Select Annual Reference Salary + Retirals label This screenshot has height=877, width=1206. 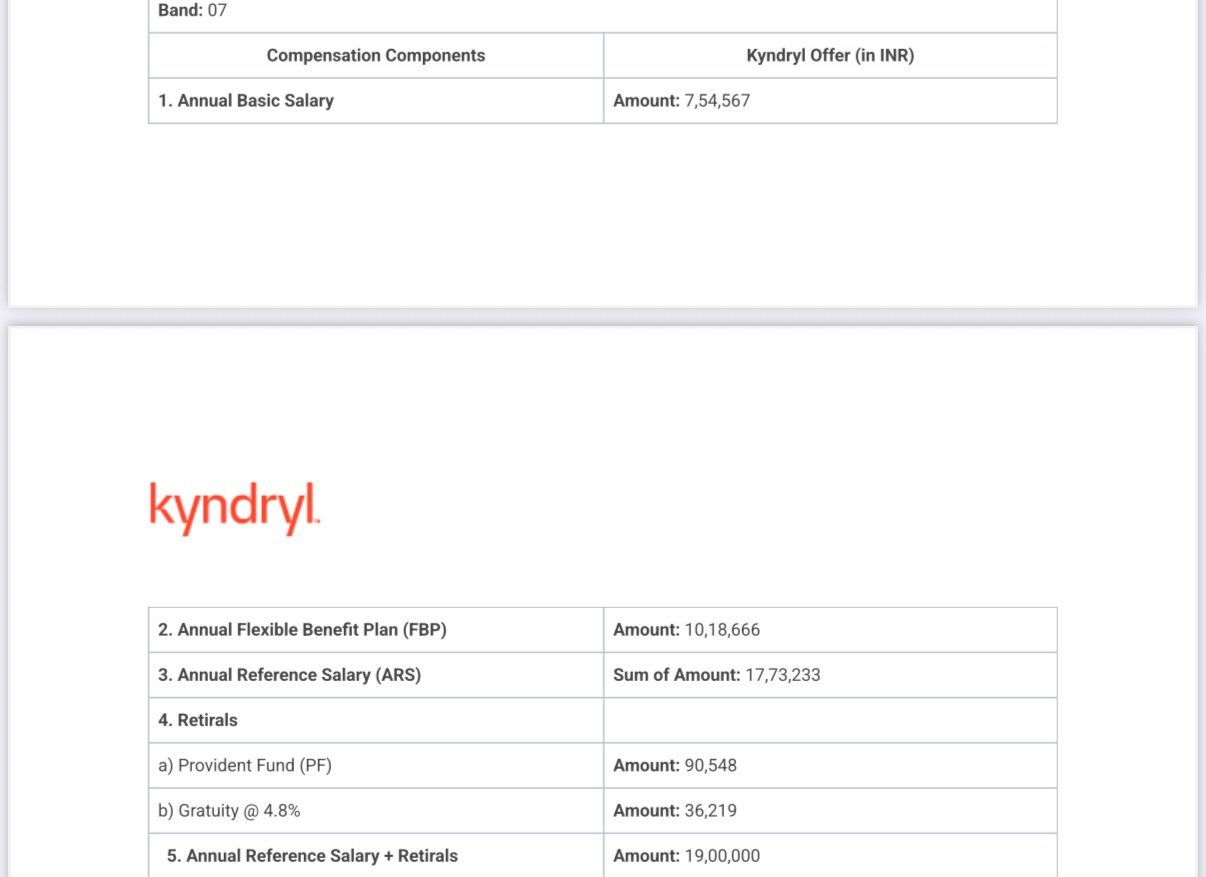[312, 856]
